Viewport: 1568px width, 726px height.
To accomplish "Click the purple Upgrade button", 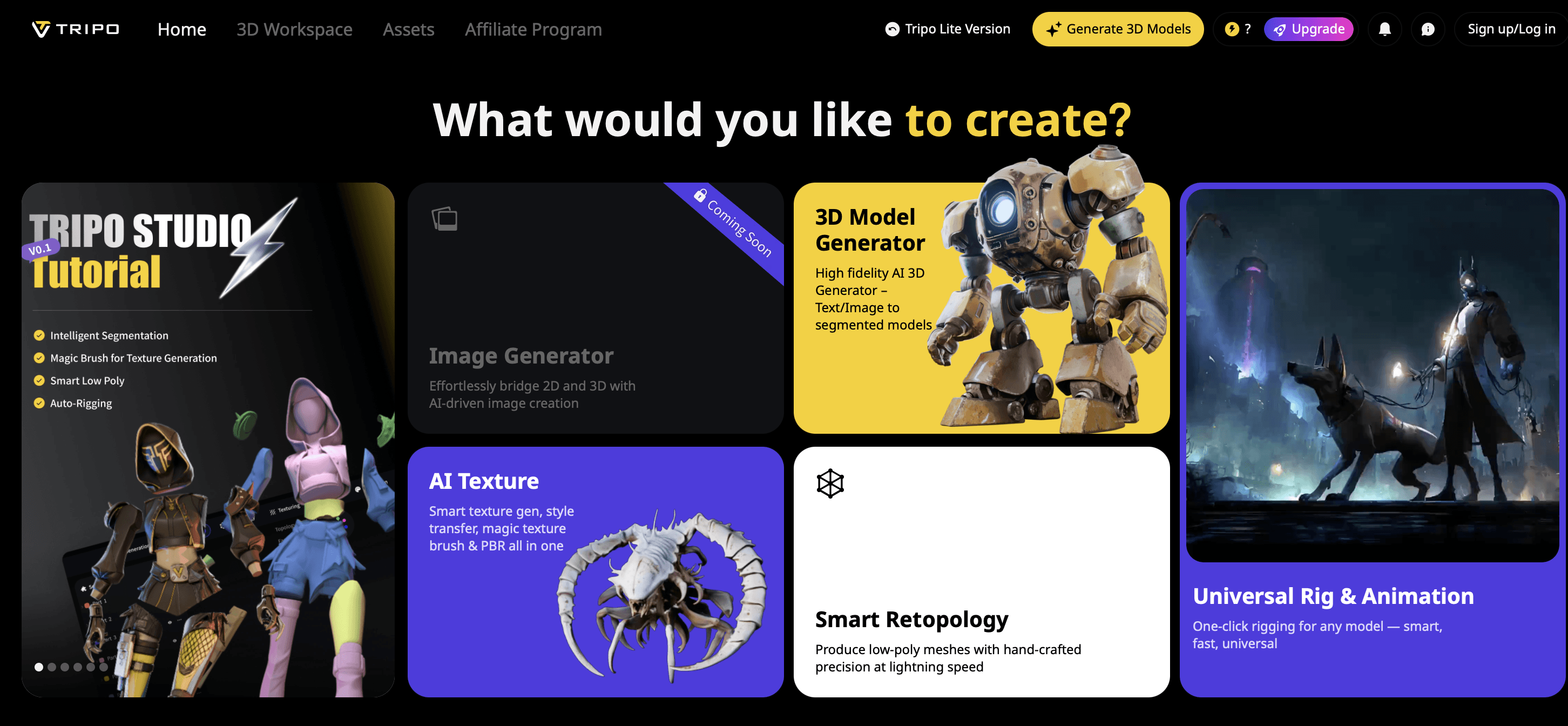I will [1308, 29].
